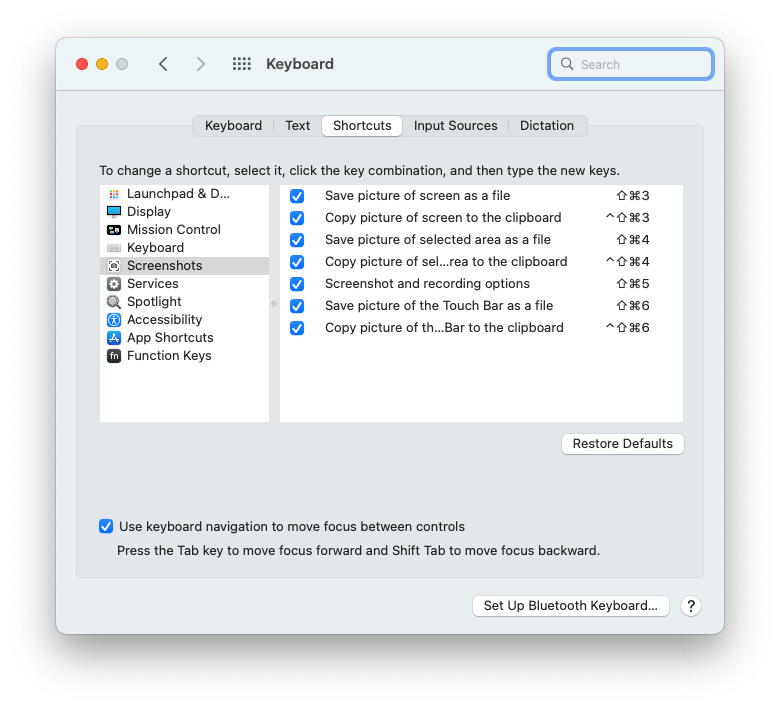Click the App Shortcuts icon
780x708 pixels.
[114, 338]
